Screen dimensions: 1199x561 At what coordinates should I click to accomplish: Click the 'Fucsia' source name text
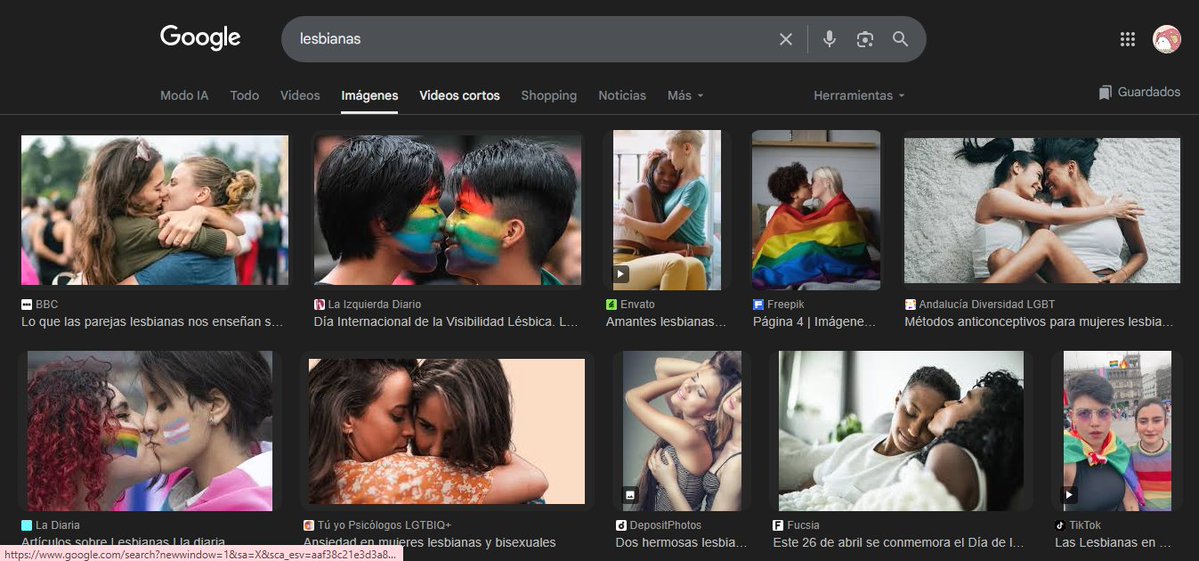click(803, 525)
